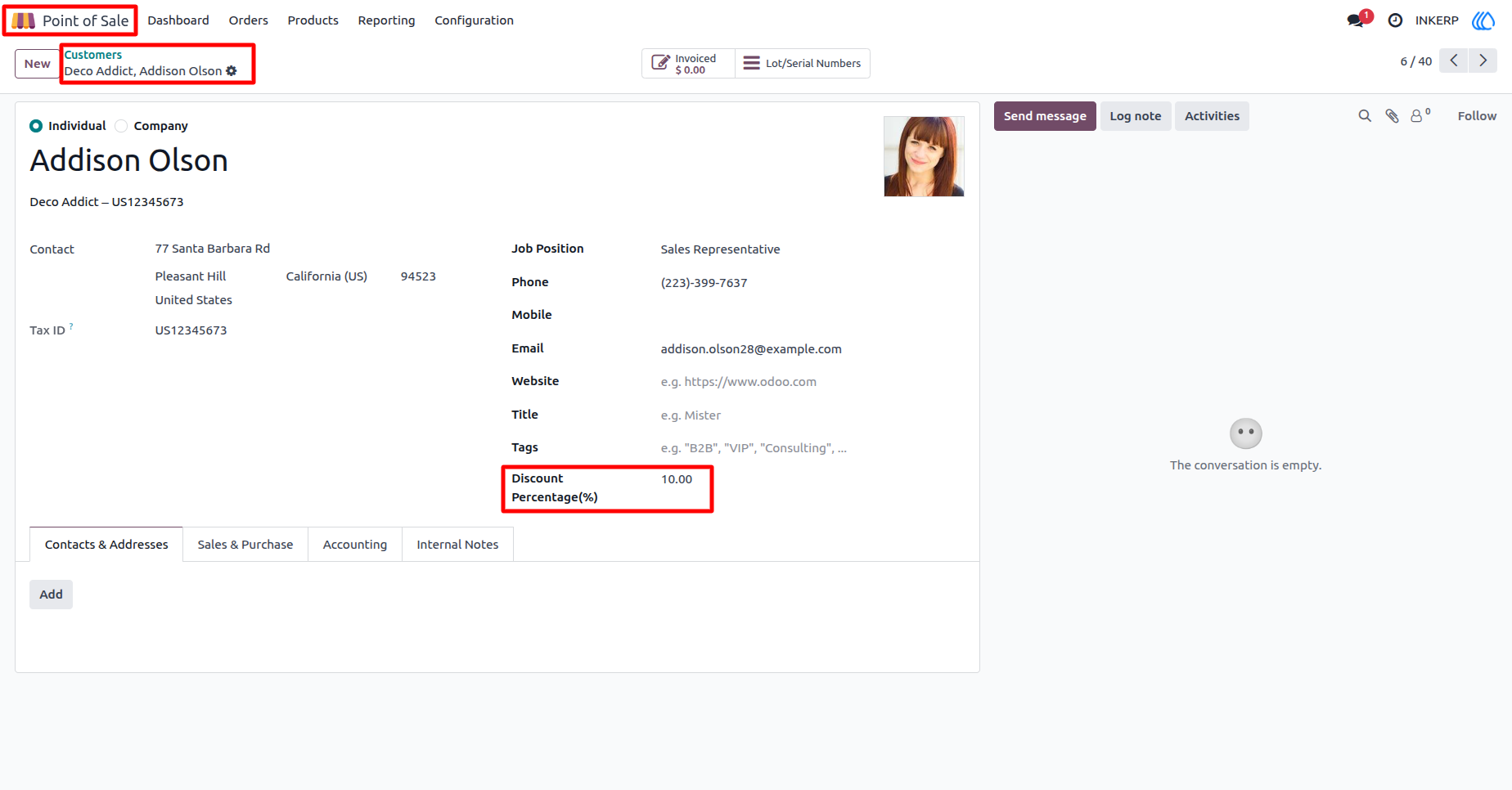
Task: Open the activities clock icon
Action: (1395, 20)
